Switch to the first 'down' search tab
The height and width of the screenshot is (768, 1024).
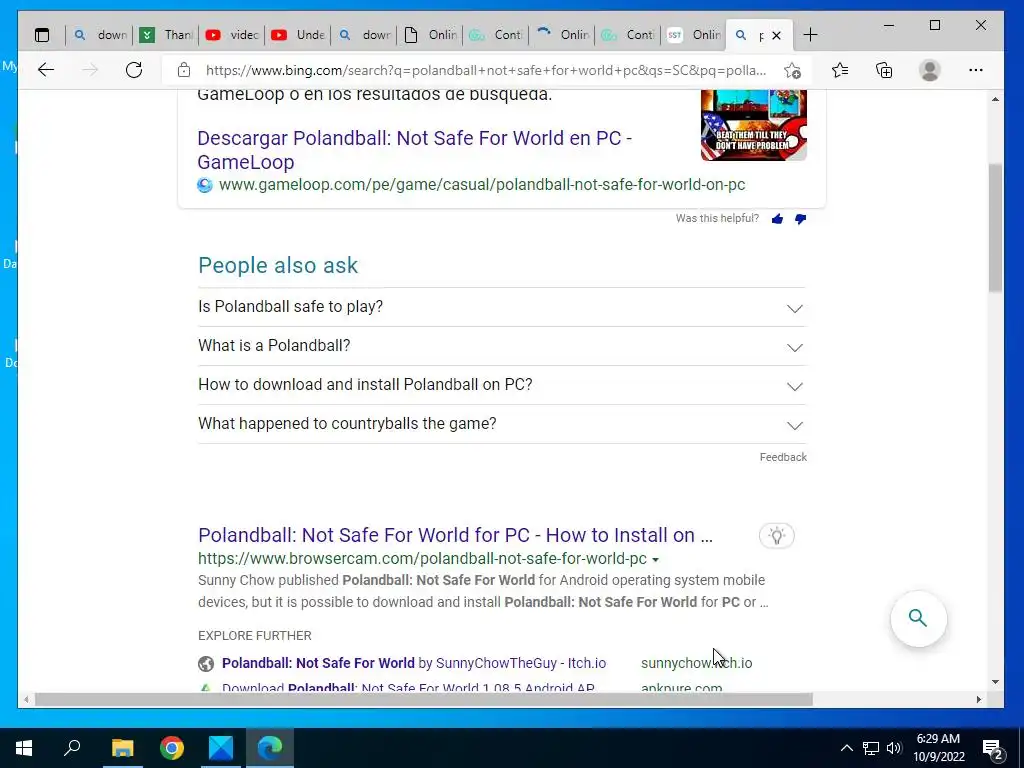click(100, 35)
